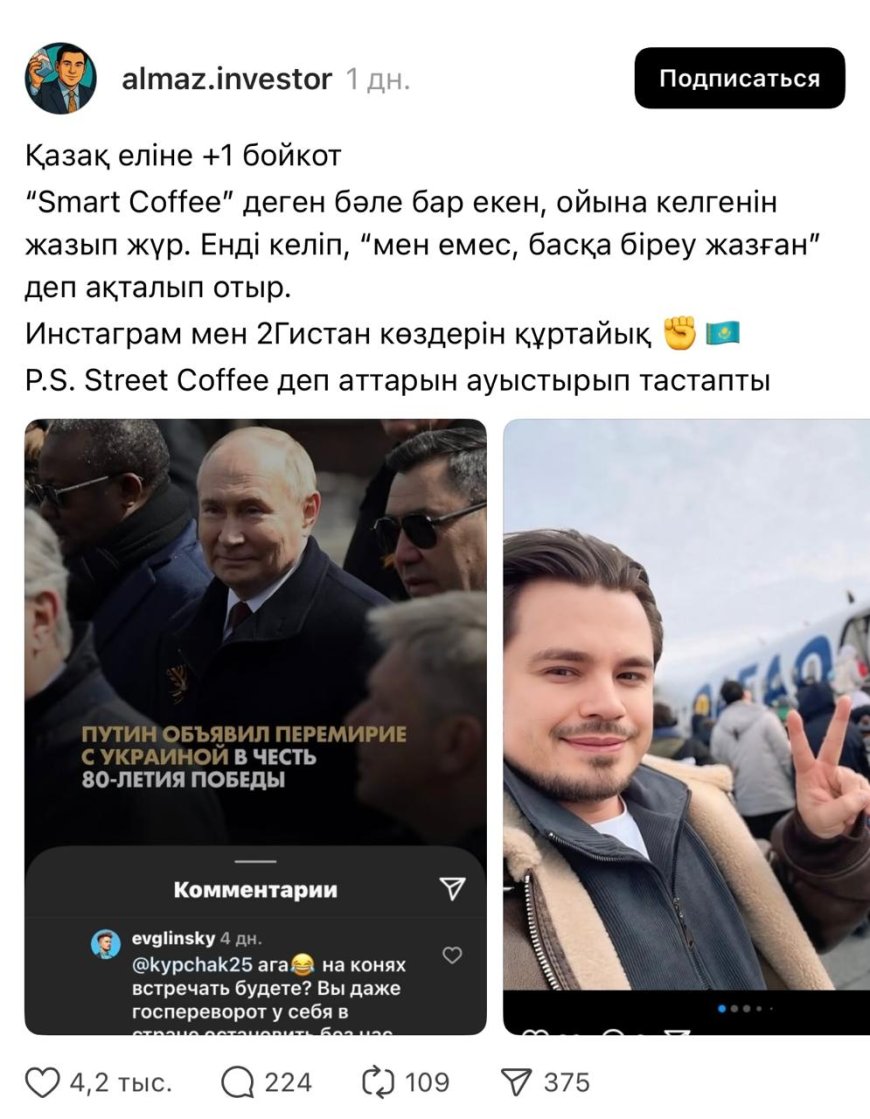Screen dimensions: 870x1119
Task: Like evglinsky's comment with heart
Action: click(452, 955)
